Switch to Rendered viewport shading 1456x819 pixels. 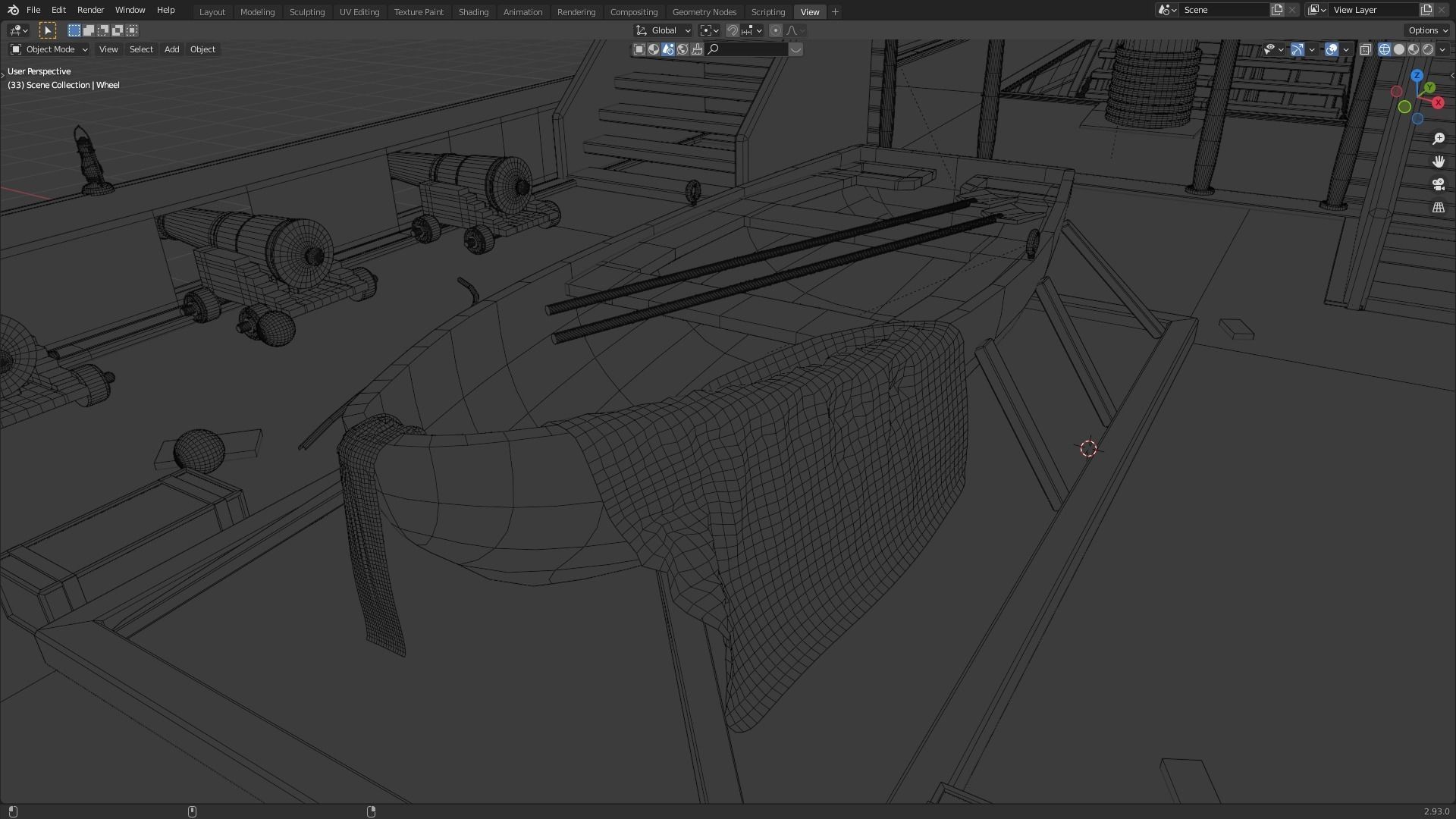(1428, 49)
